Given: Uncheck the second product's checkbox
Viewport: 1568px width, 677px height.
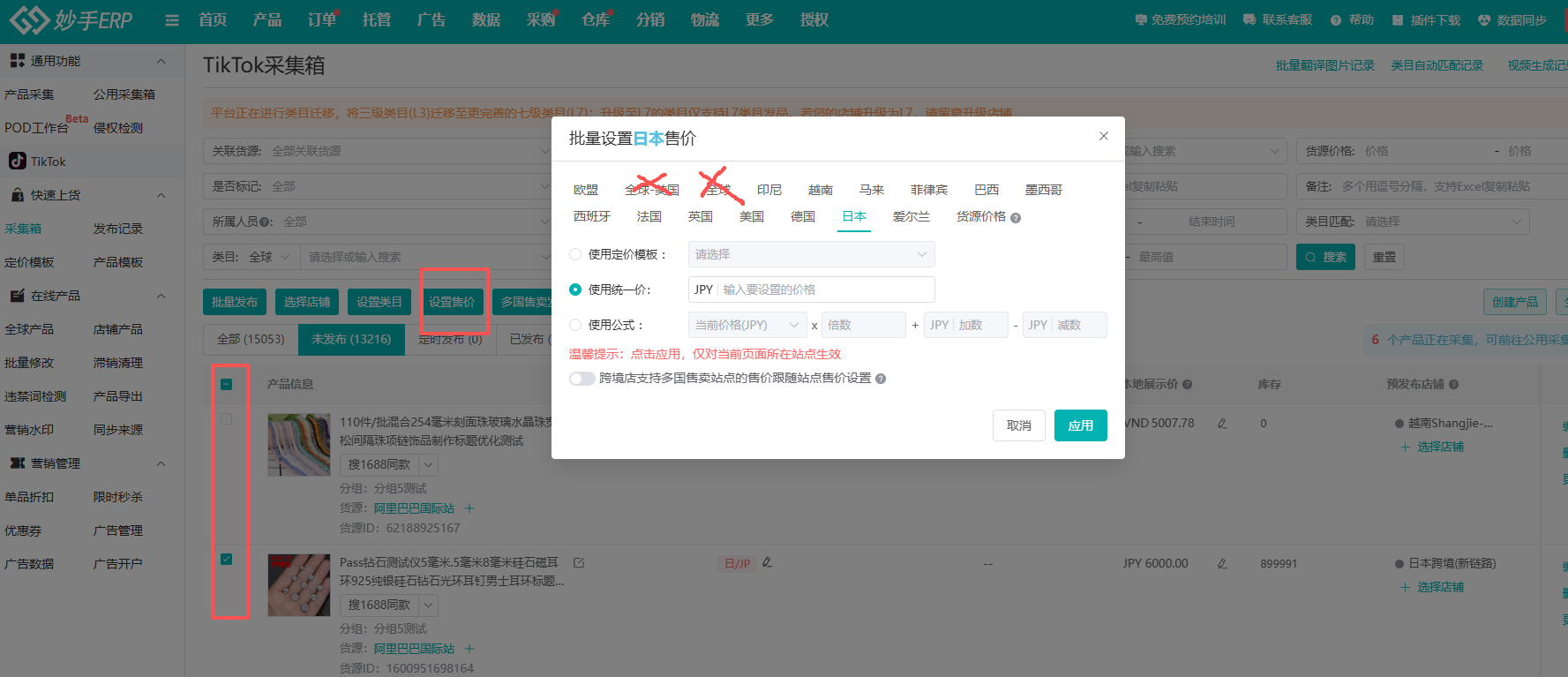Looking at the screenshot, I should (x=227, y=560).
